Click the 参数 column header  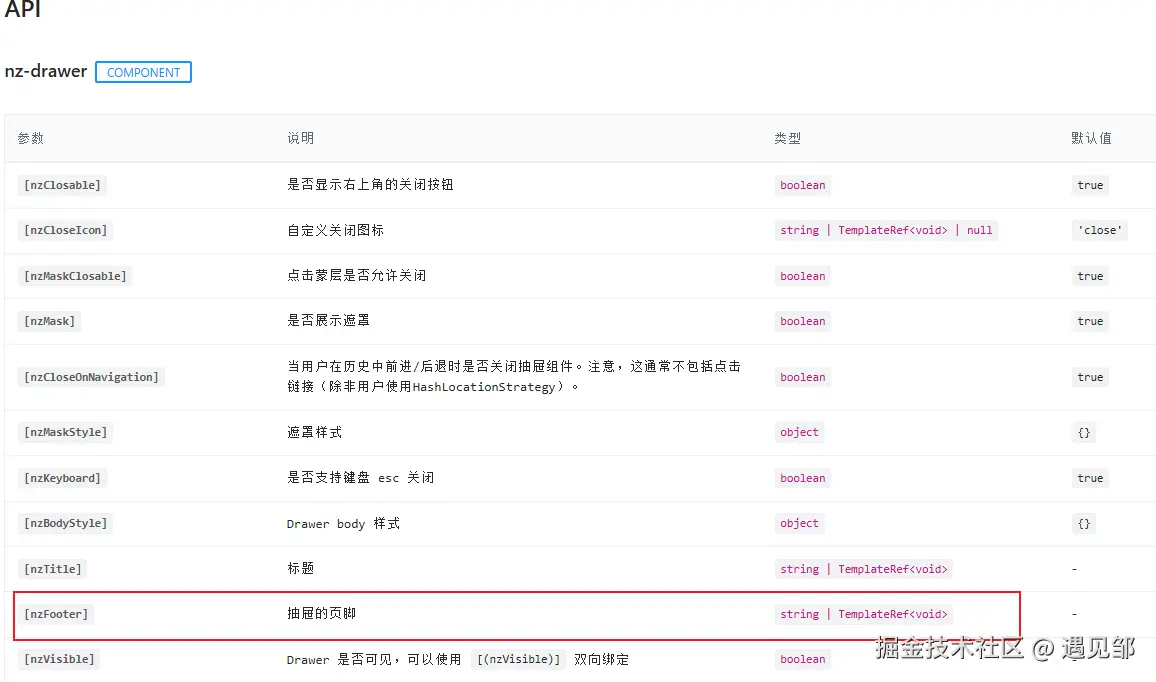tap(31, 138)
